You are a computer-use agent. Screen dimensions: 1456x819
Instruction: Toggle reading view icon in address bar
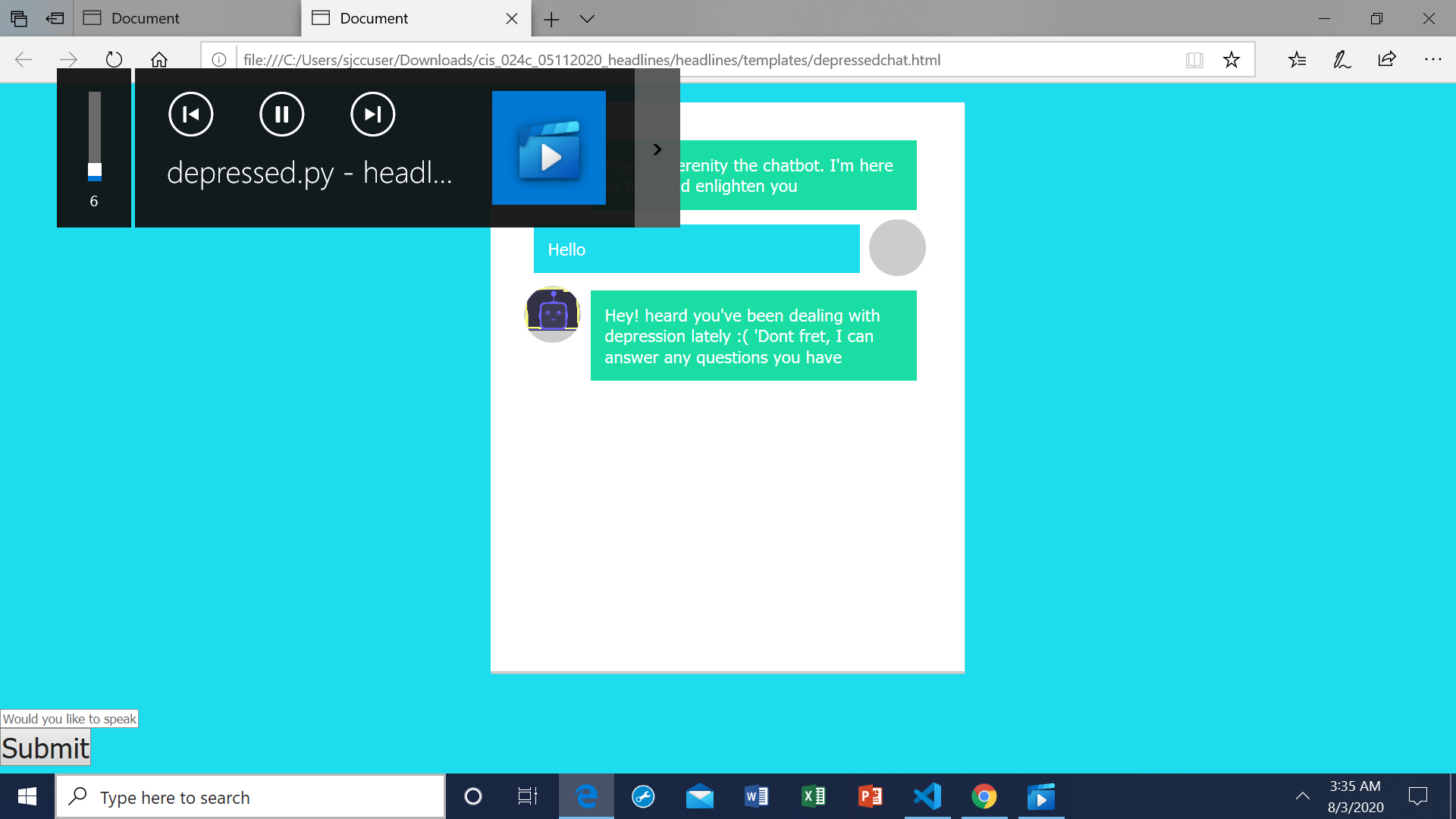coord(1194,60)
